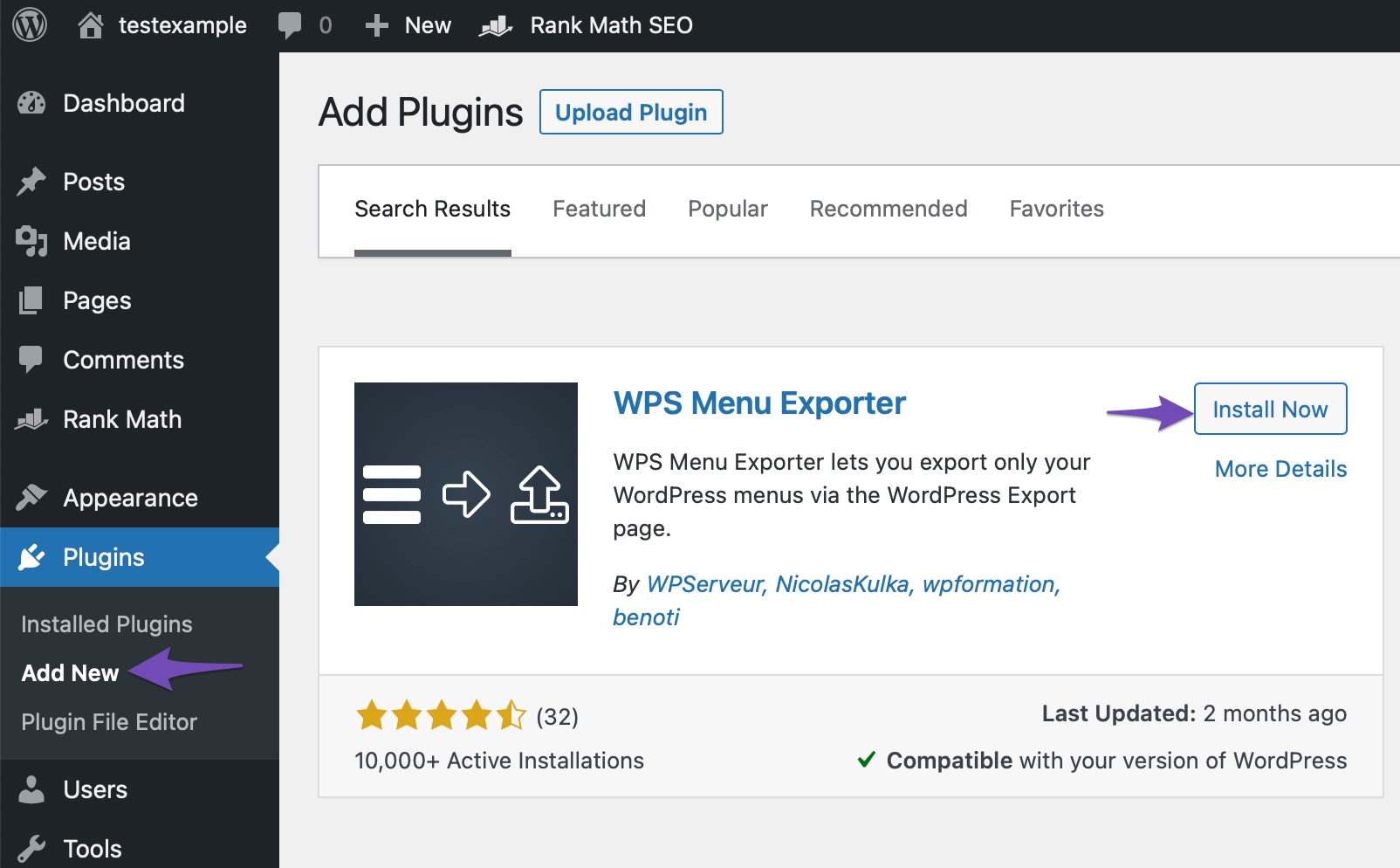Image resolution: width=1400 pixels, height=868 pixels.
Task: Open Plugin File Editor submenu
Action: [109, 722]
